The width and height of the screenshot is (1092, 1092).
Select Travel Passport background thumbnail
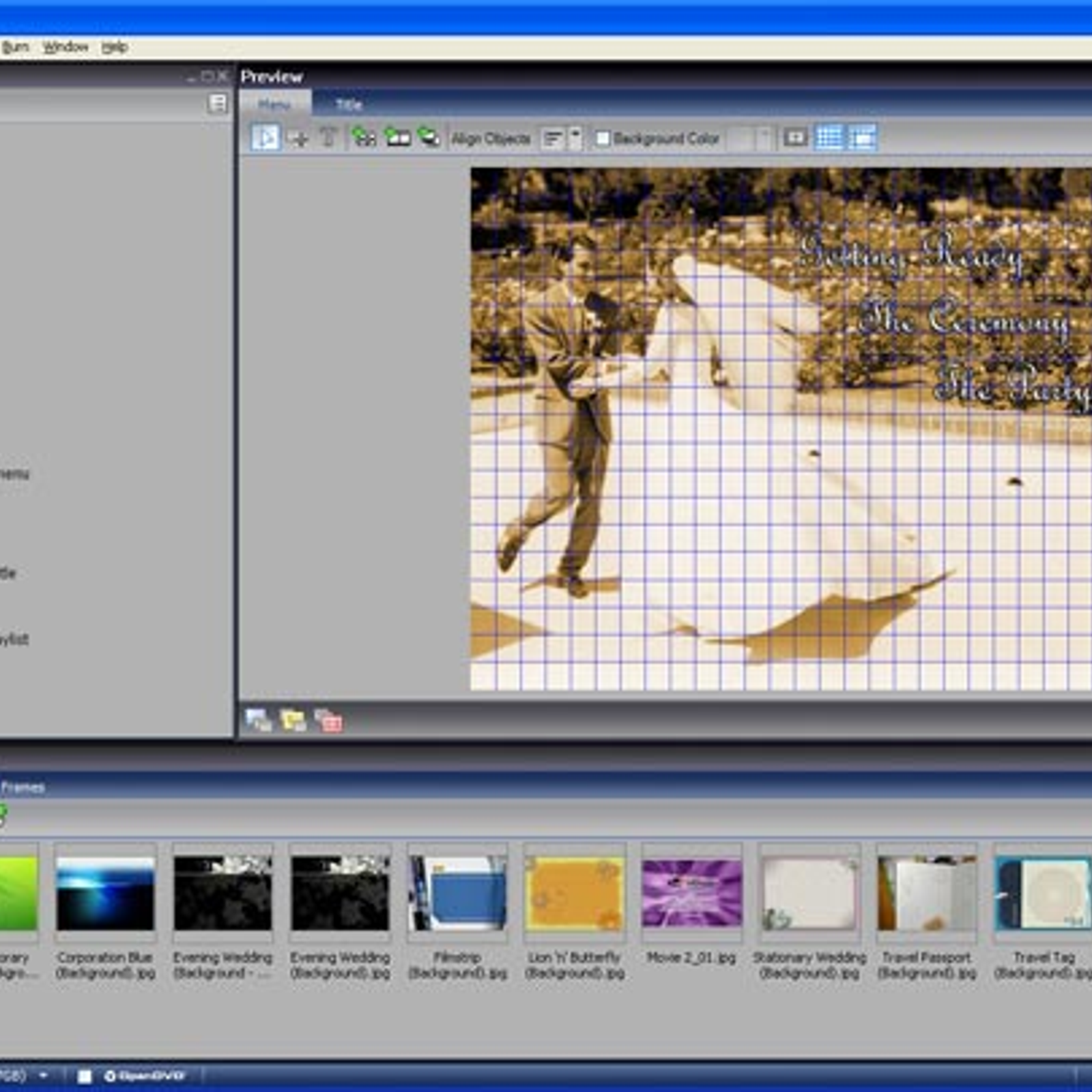(x=927, y=893)
